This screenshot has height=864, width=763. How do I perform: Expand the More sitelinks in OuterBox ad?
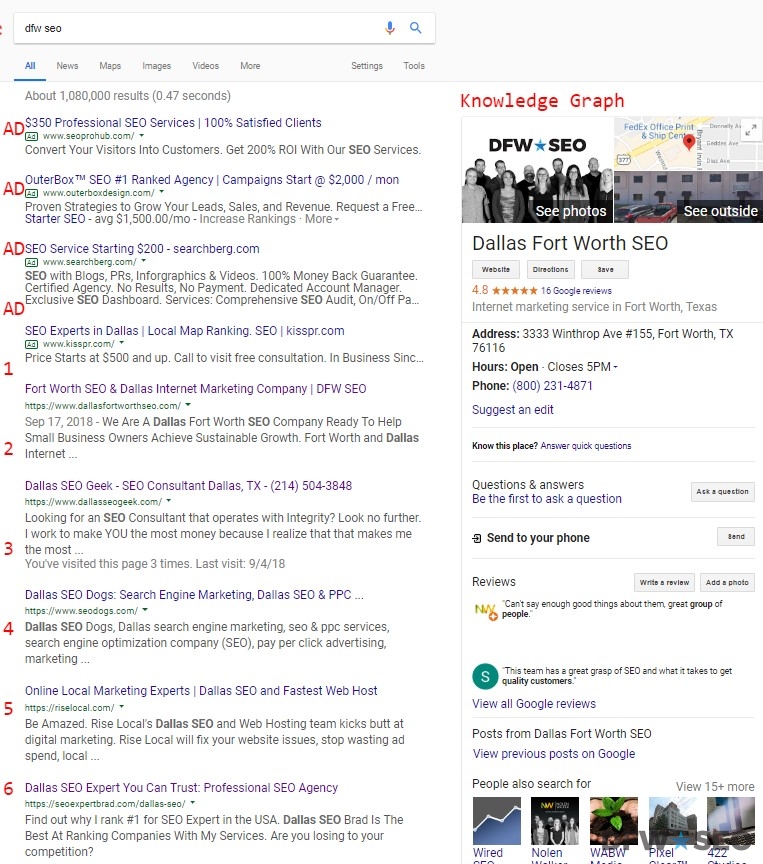click(x=322, y=219)
